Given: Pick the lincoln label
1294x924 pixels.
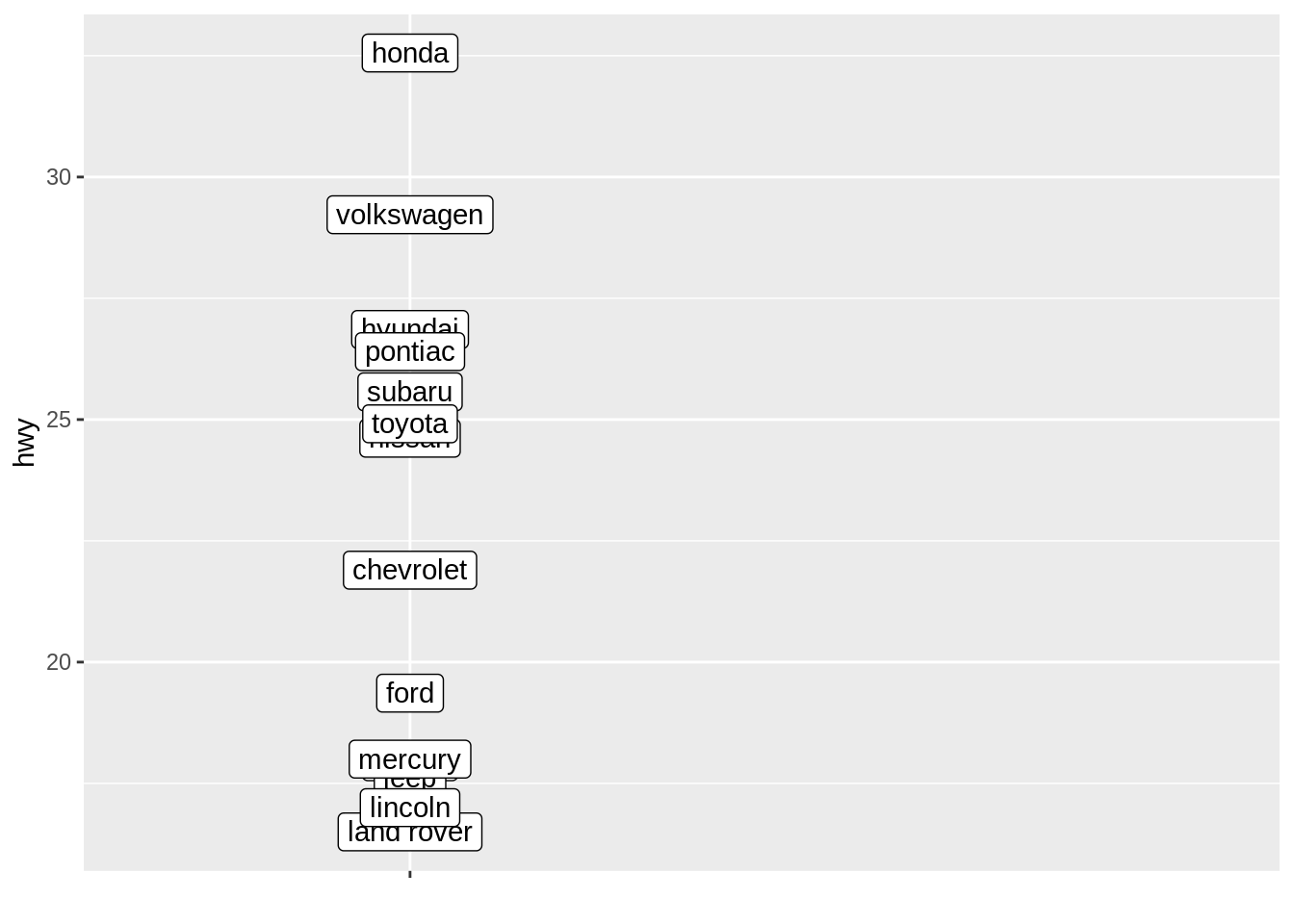Looking at the screenshot, I should coord(409,807).
